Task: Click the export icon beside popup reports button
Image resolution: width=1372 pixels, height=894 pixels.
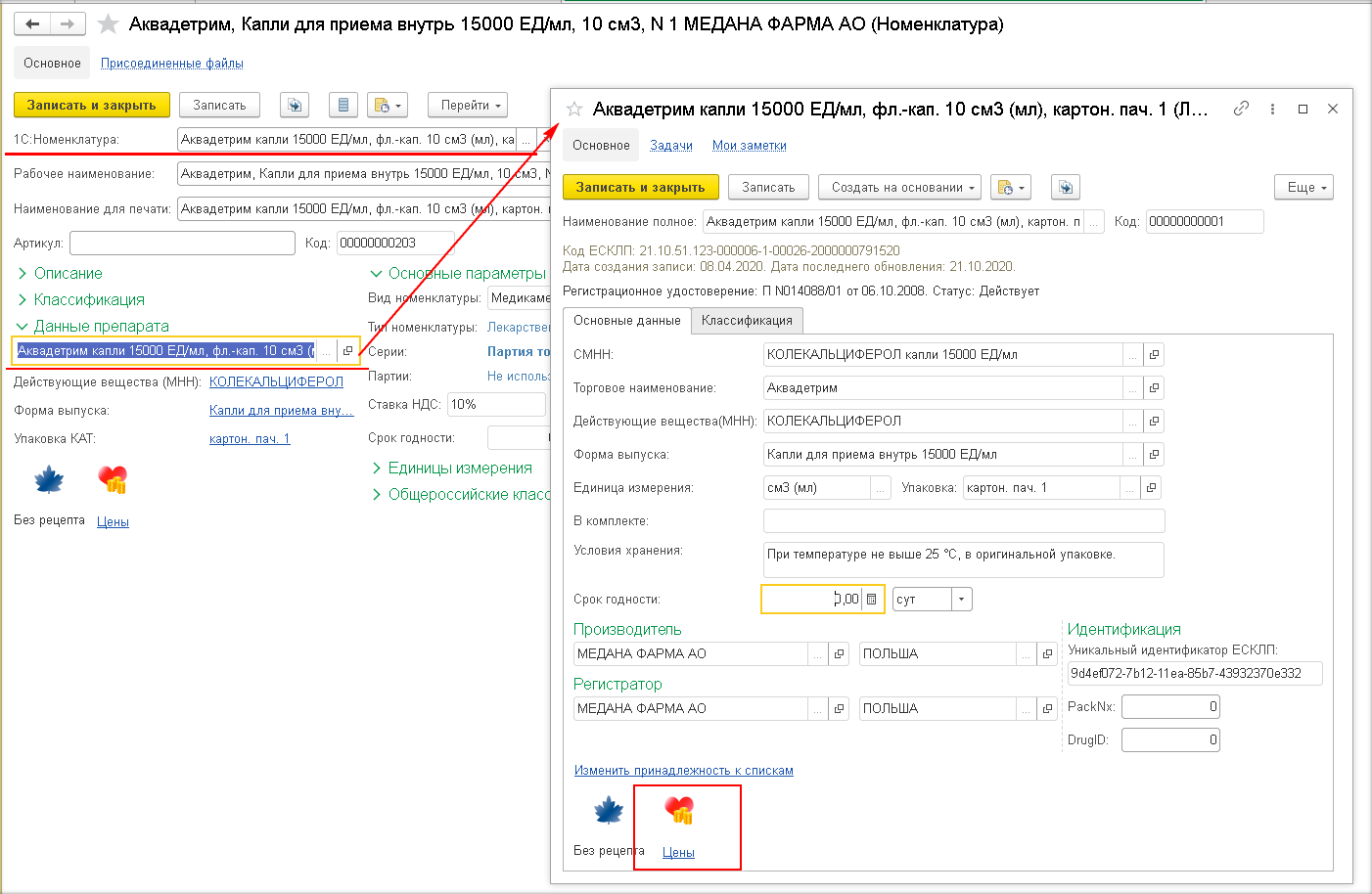Action: [1066, 187]
